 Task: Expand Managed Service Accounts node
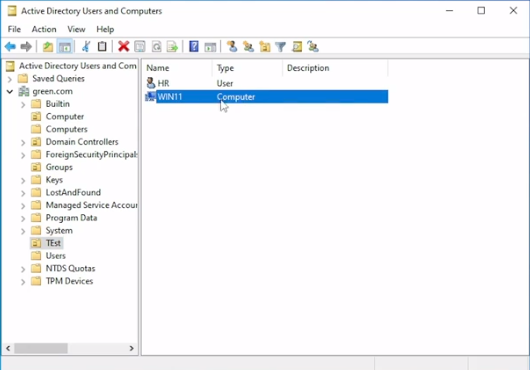(23, 206)
